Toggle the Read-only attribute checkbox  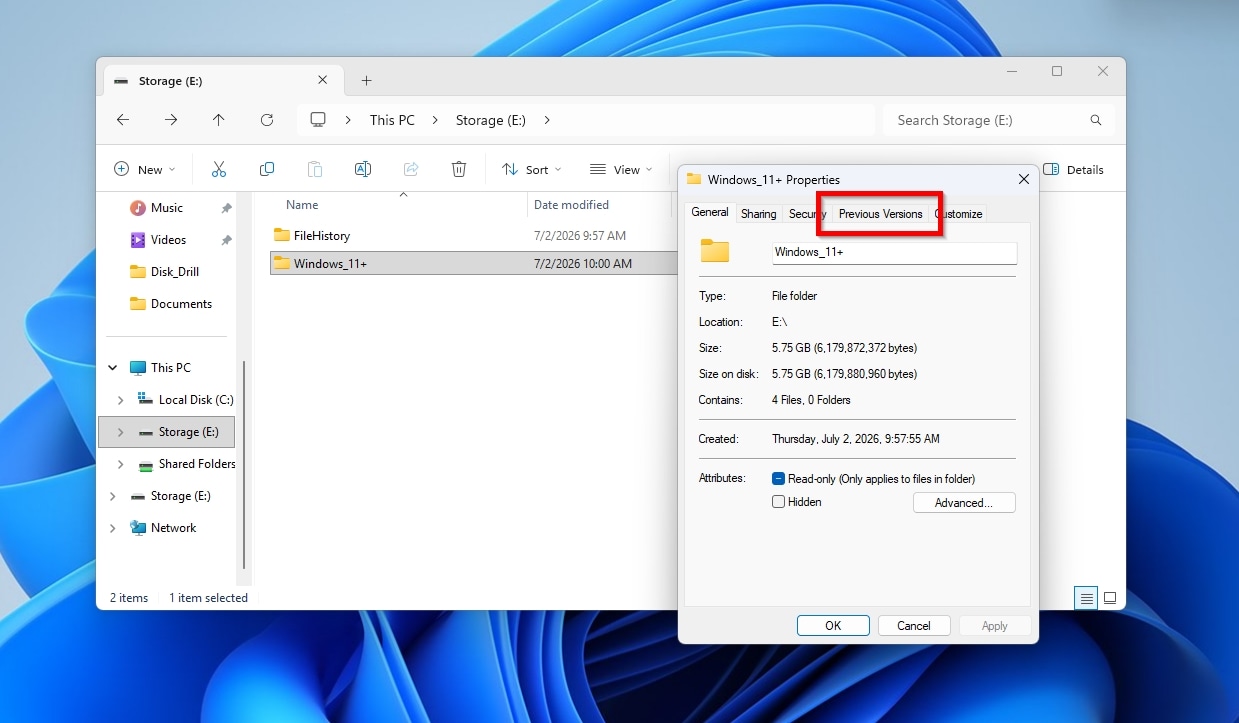[778, 479]
